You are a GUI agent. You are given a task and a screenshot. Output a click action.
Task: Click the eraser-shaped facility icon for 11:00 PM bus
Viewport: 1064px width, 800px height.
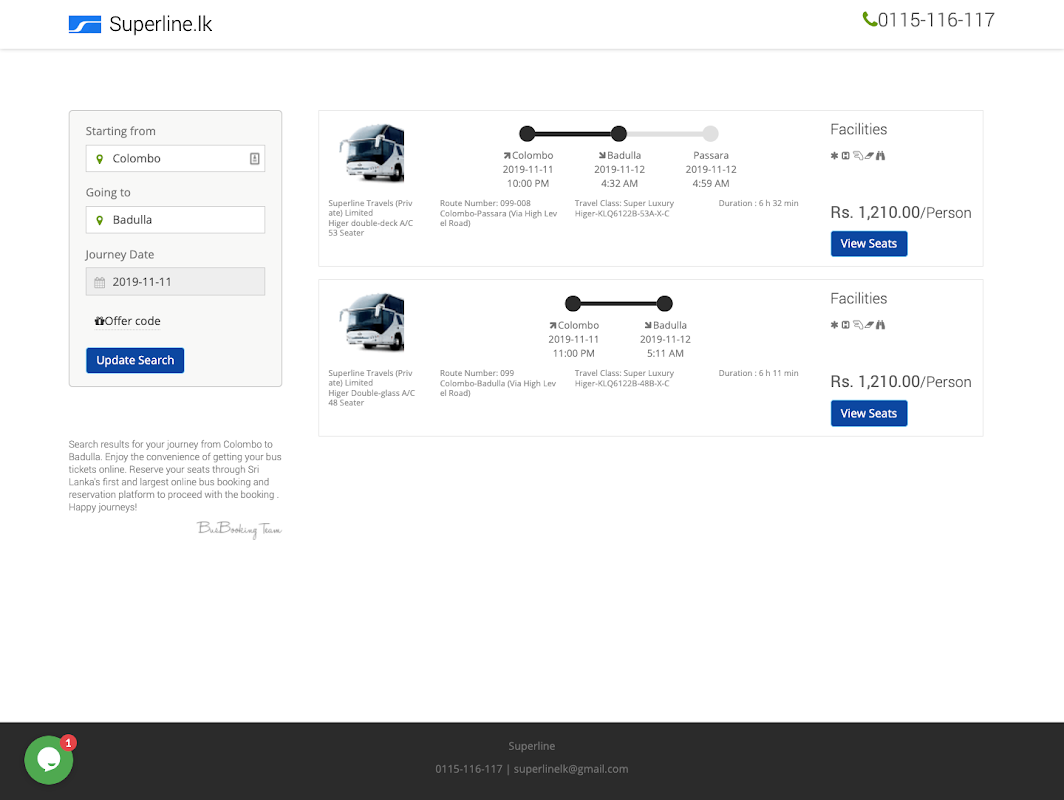coord(869,325)
